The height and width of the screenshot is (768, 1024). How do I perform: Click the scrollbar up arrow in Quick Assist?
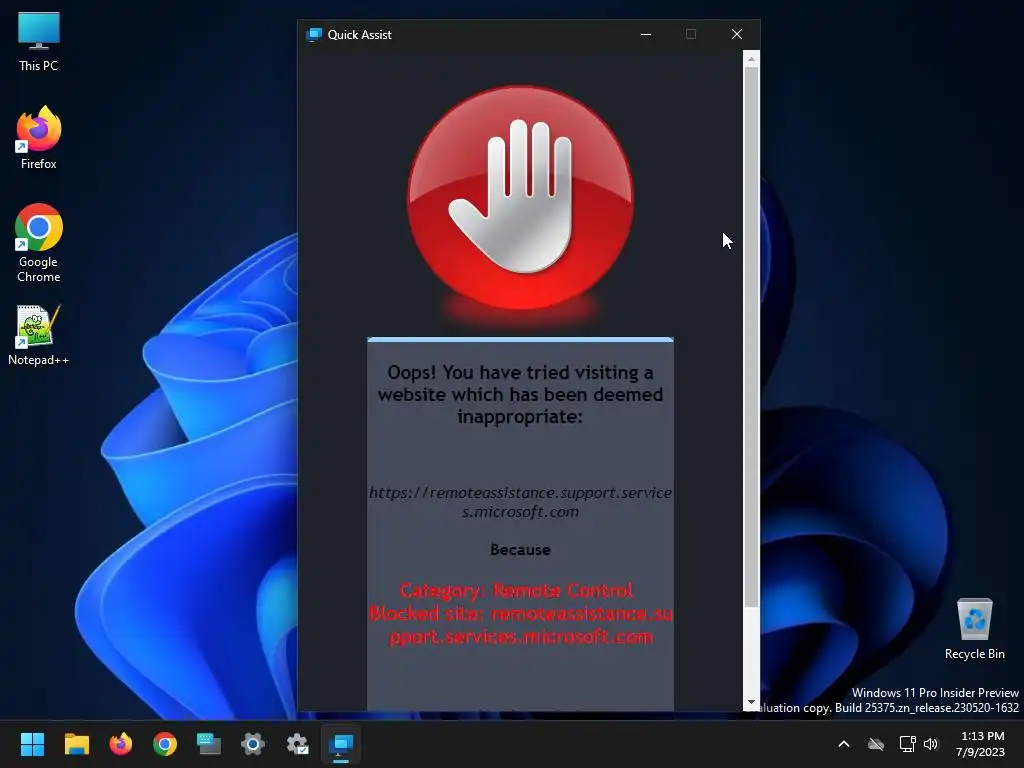751,59
